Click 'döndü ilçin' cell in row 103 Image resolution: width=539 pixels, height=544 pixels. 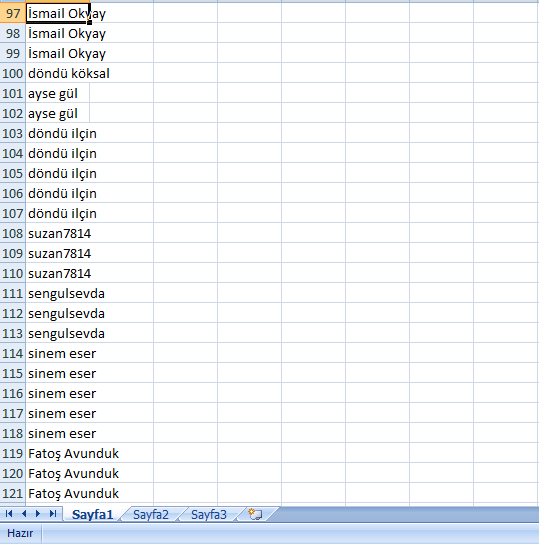58,133
